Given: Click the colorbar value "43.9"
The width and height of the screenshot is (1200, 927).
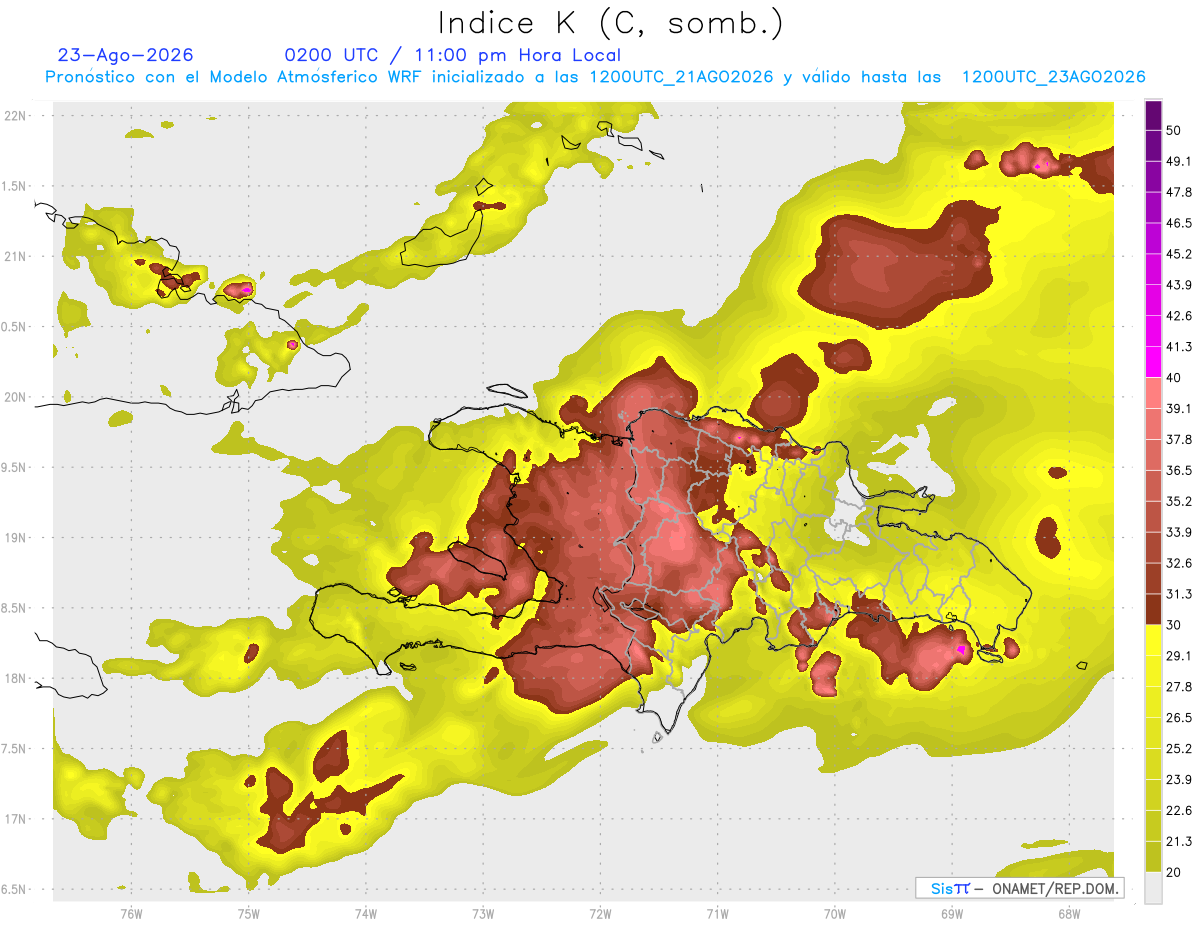Looking at the screenshot, I should click(1180, 286).
